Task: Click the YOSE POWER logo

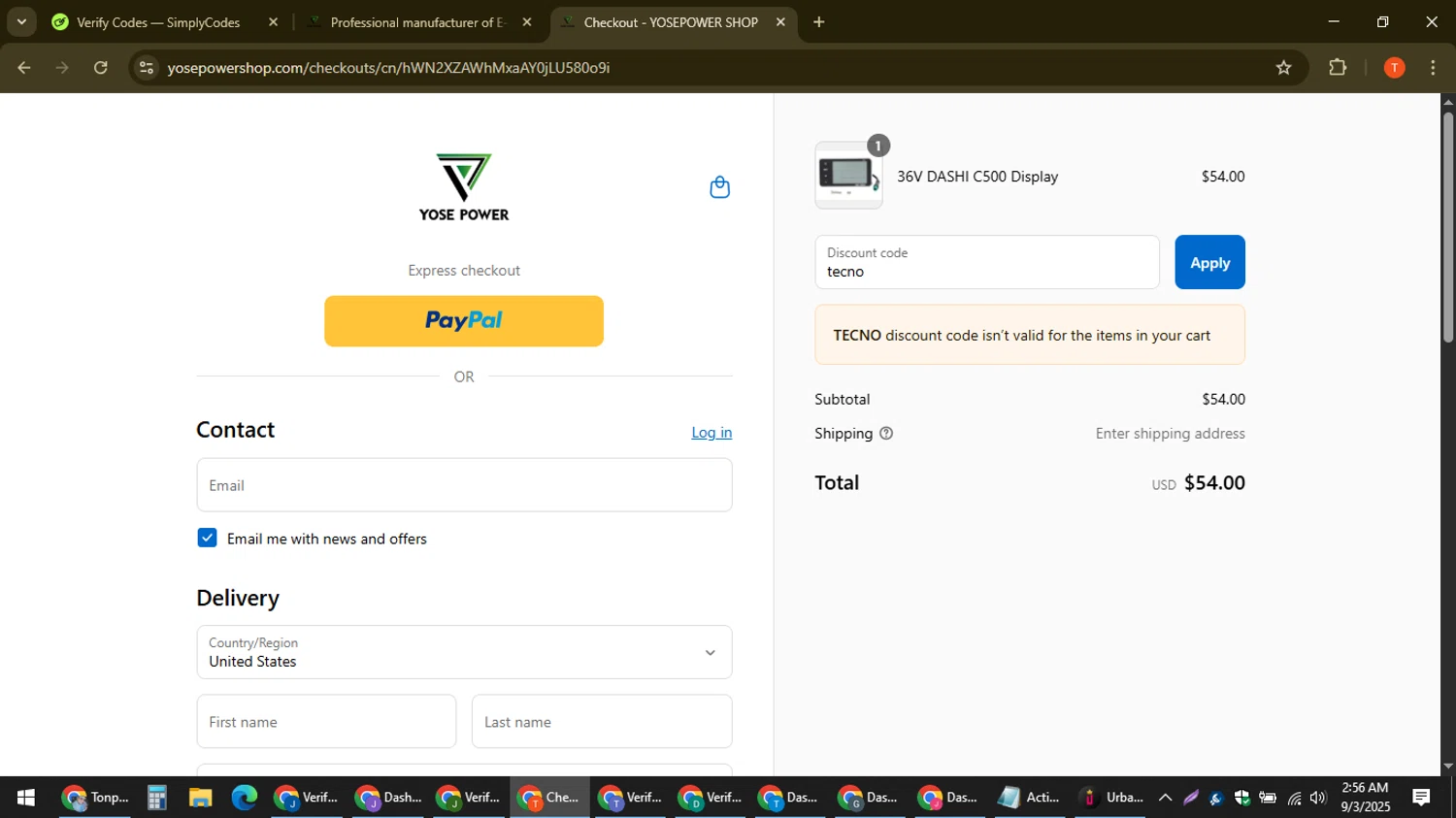Action: [x=464, y=187]
